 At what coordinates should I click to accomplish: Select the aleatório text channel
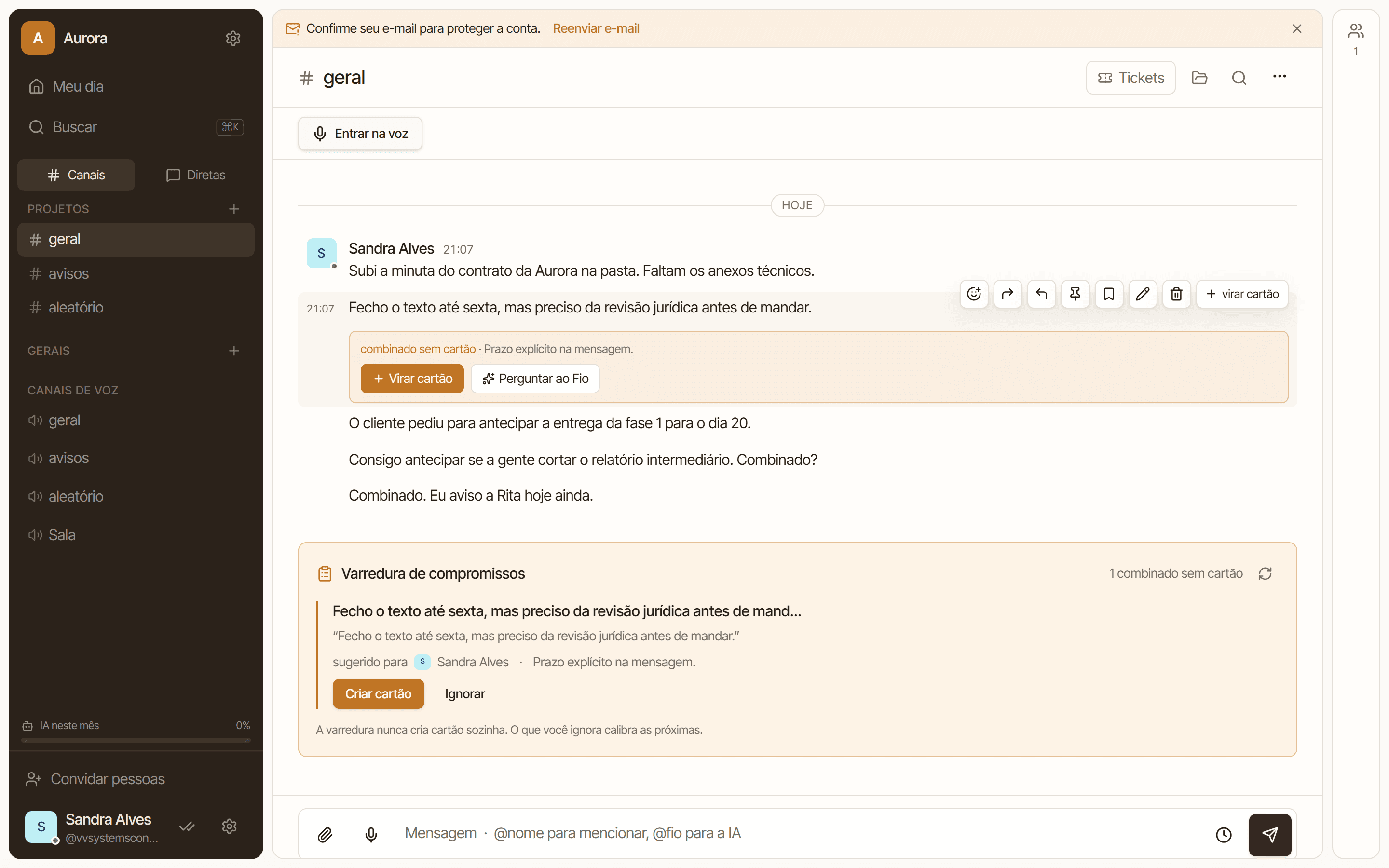pos(136,308)
